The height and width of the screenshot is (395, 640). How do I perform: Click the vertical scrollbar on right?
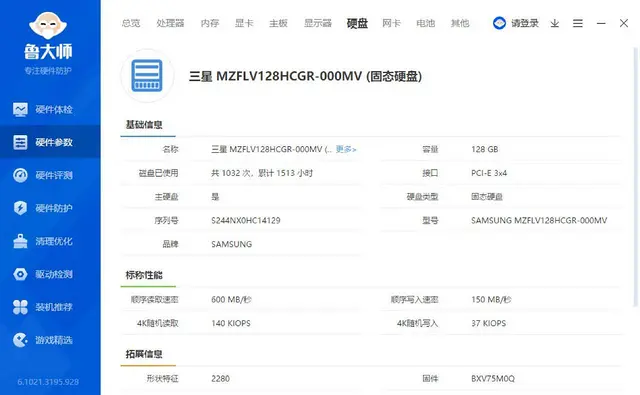pos(635,177)
